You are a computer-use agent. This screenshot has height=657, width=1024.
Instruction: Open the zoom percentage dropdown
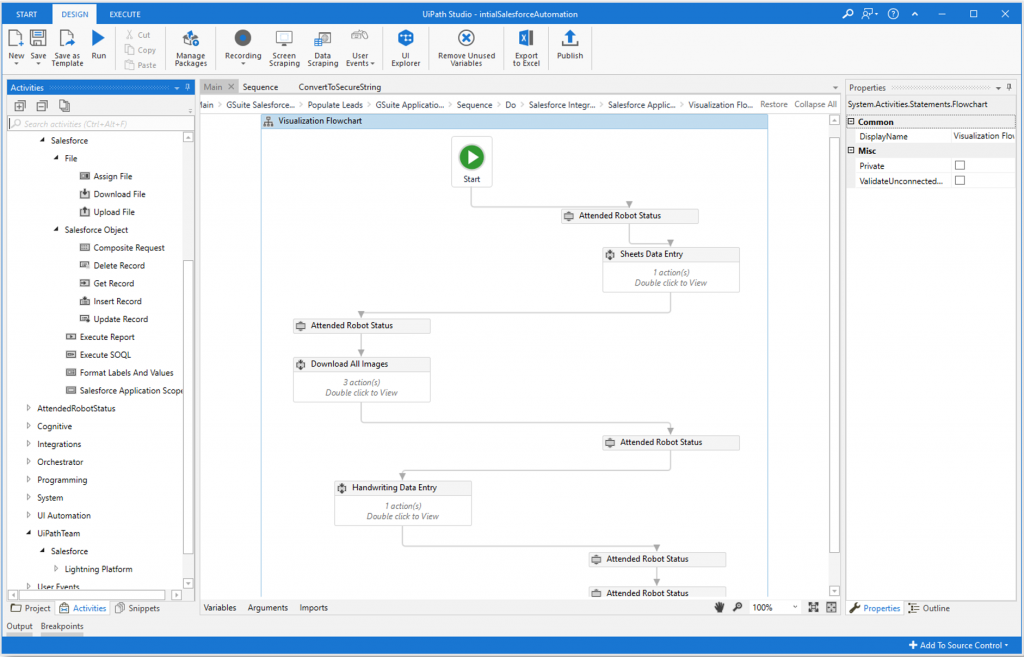[x=795, y=607]
